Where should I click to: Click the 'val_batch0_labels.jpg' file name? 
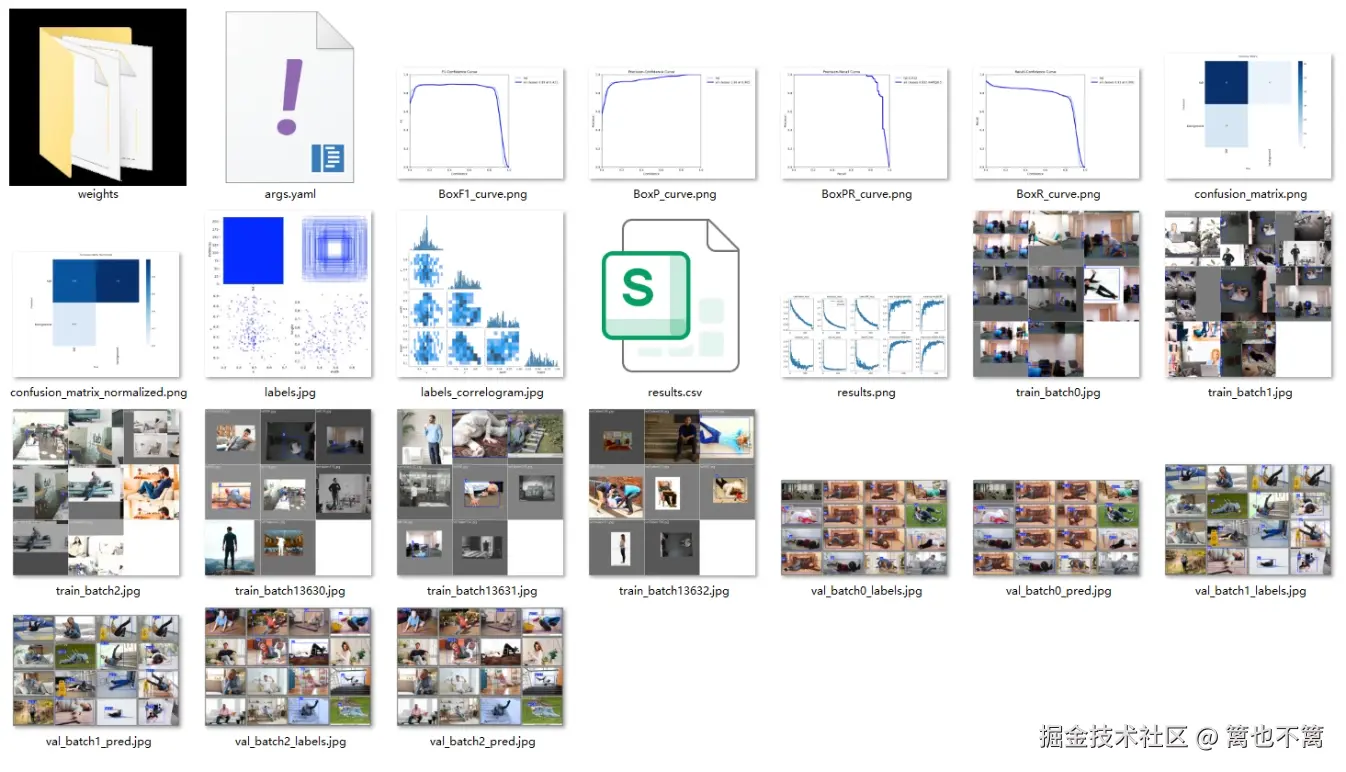pos(866,590)
